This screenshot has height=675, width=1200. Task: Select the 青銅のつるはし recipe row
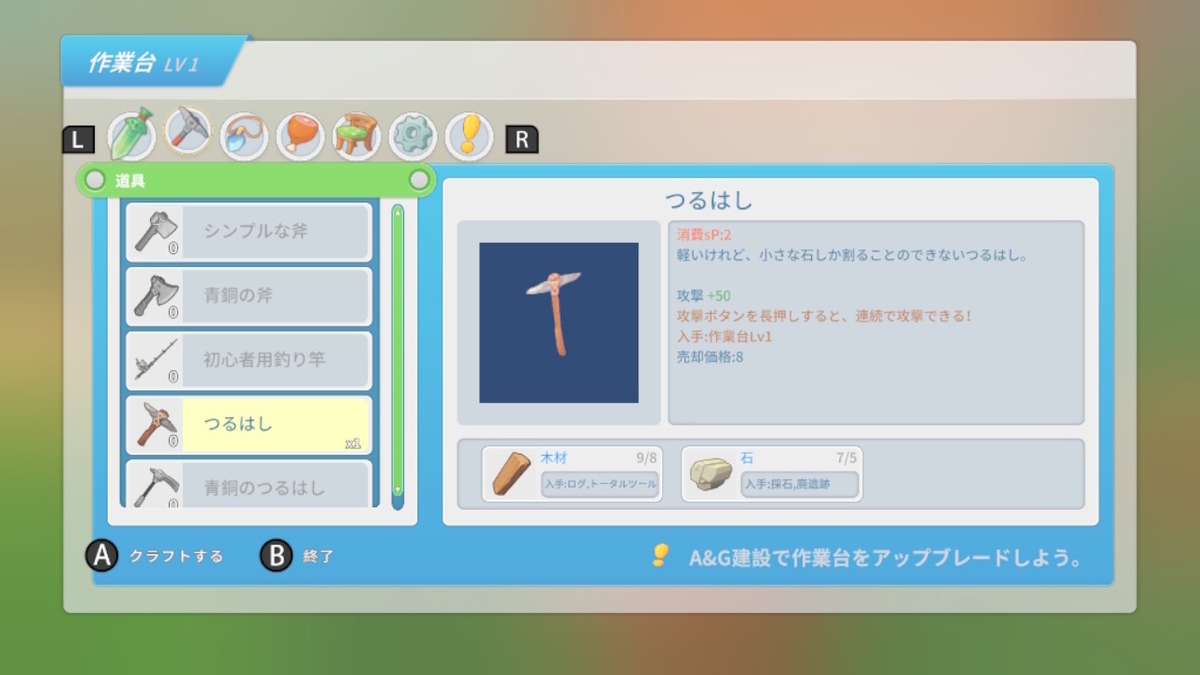pyautogui.click(x=249, y=484)
